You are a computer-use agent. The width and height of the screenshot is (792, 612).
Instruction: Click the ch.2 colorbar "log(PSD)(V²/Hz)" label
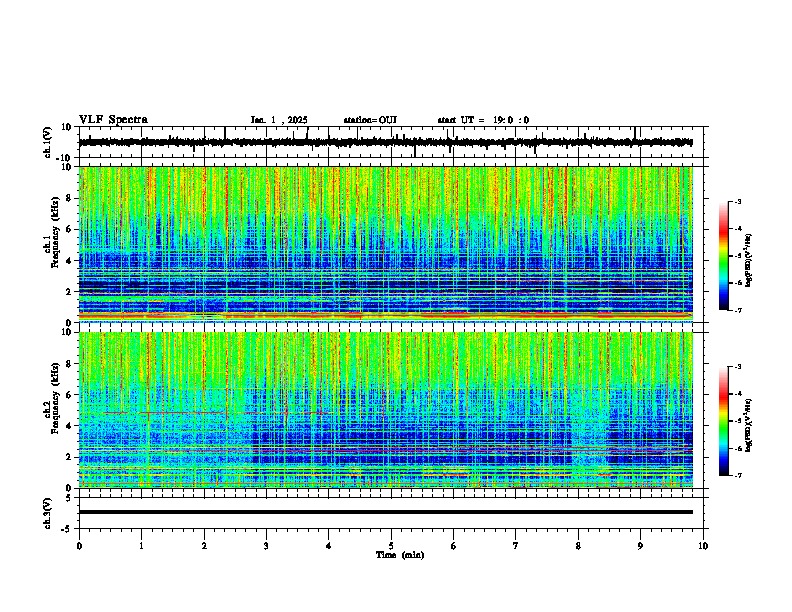749,425
